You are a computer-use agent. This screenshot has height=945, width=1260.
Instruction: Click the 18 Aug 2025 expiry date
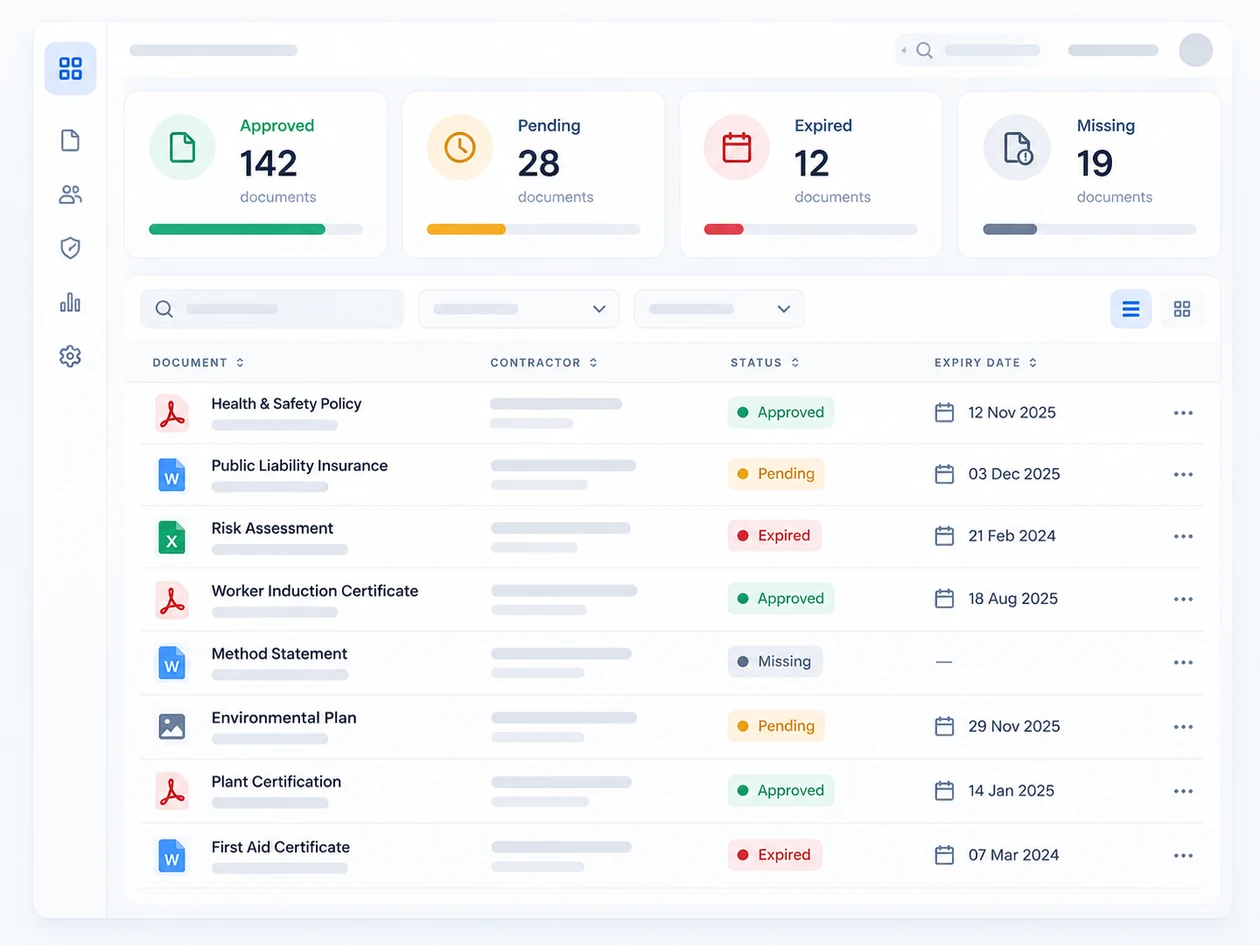pos(1013,599)
